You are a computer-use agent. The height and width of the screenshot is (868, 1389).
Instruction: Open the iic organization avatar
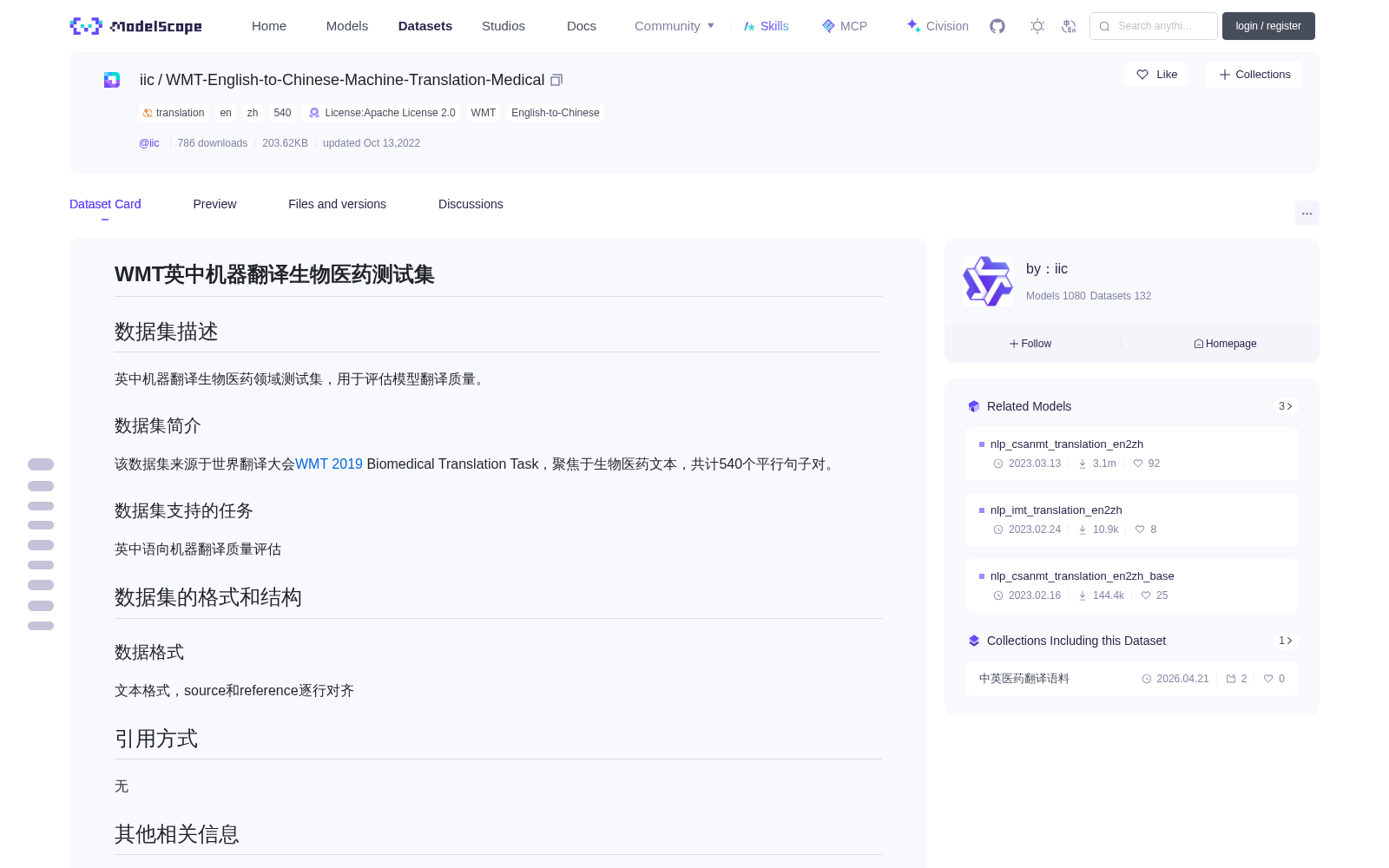coord(988,281)
